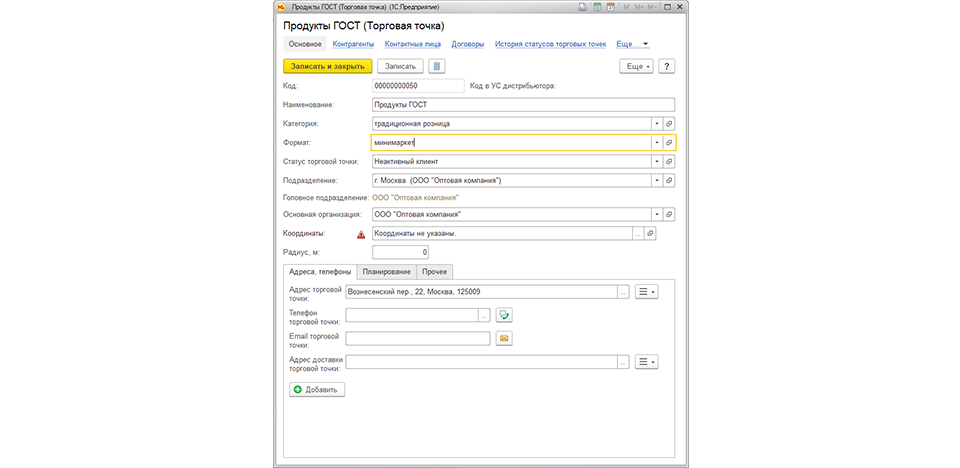Click the Телефон торговой точки input field
Viewport: 960px width, 468px height.
click(412, 315)
